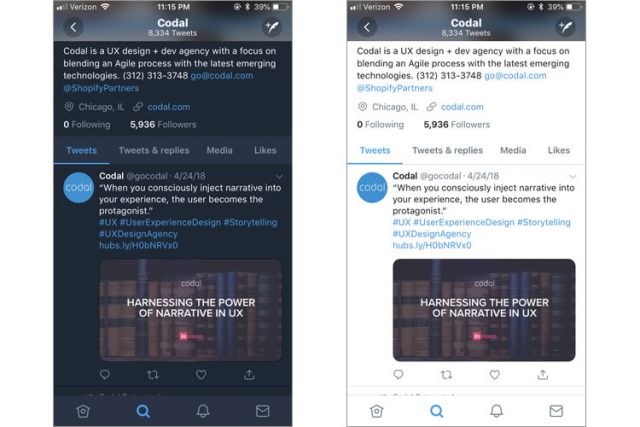Expand tweet options chevron in light mode
This screenshot has height=427, width=640.
click(x=573, y=177)
